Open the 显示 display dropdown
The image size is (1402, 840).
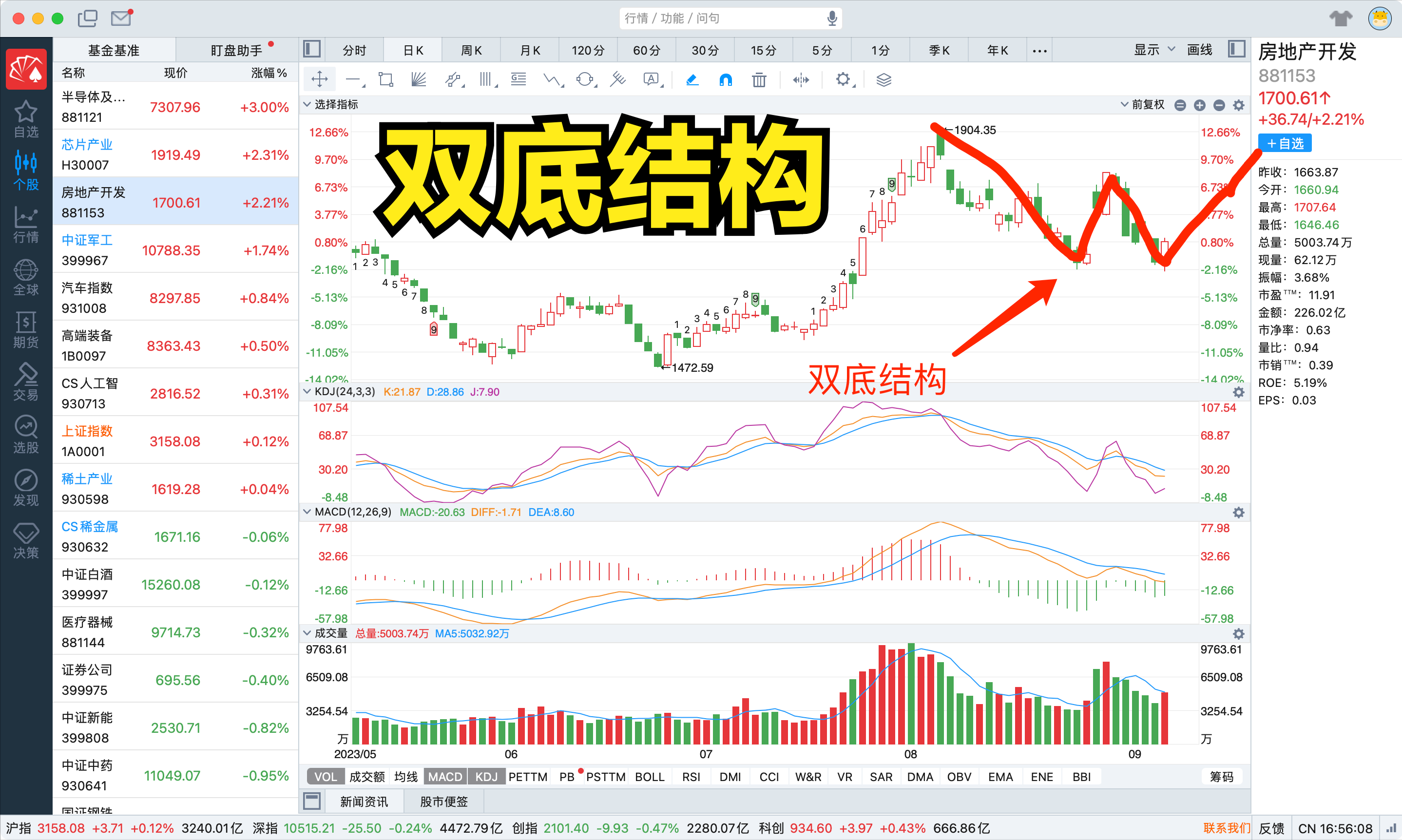tap(1154, 50)
